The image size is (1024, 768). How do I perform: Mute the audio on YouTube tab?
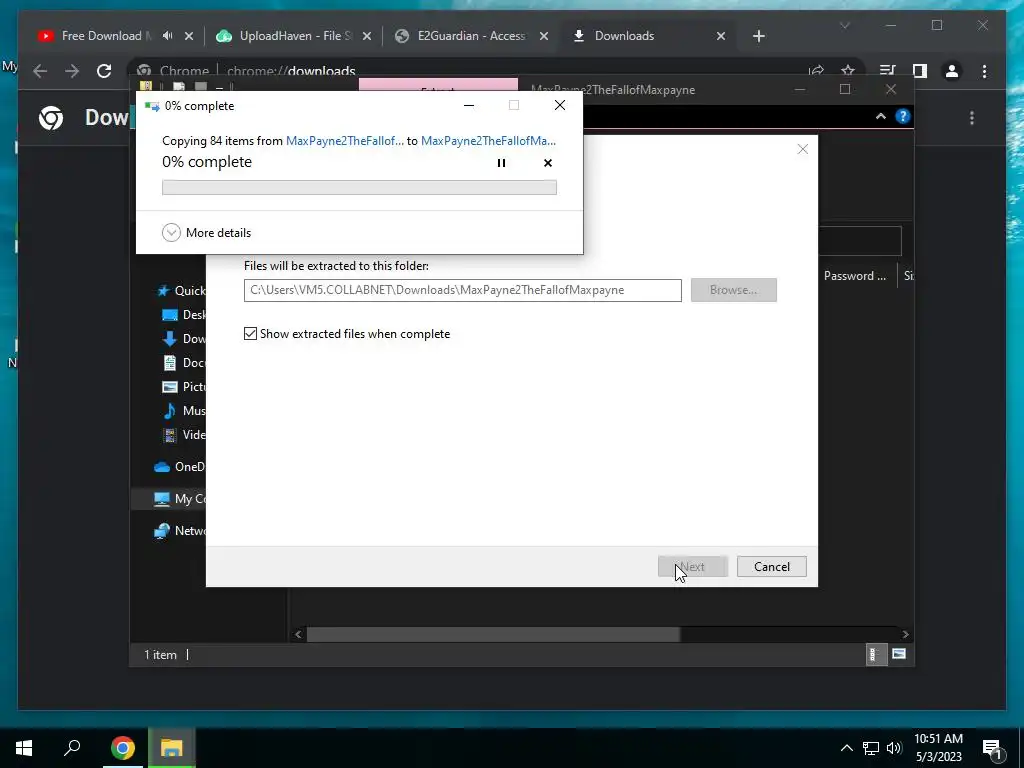pos(168,36)
